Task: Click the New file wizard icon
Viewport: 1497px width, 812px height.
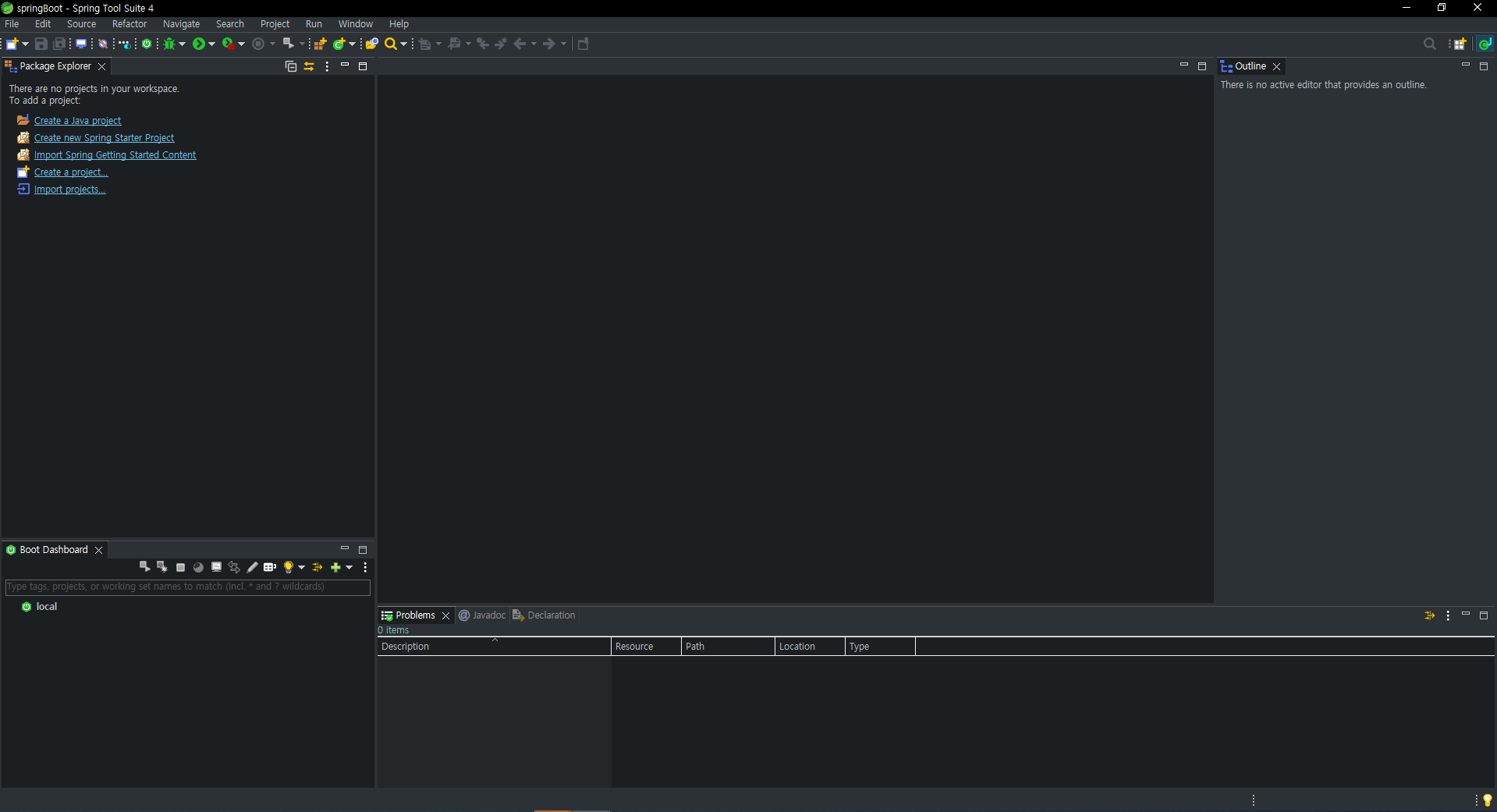Action: pyautogui.click(x=12, y=44)
